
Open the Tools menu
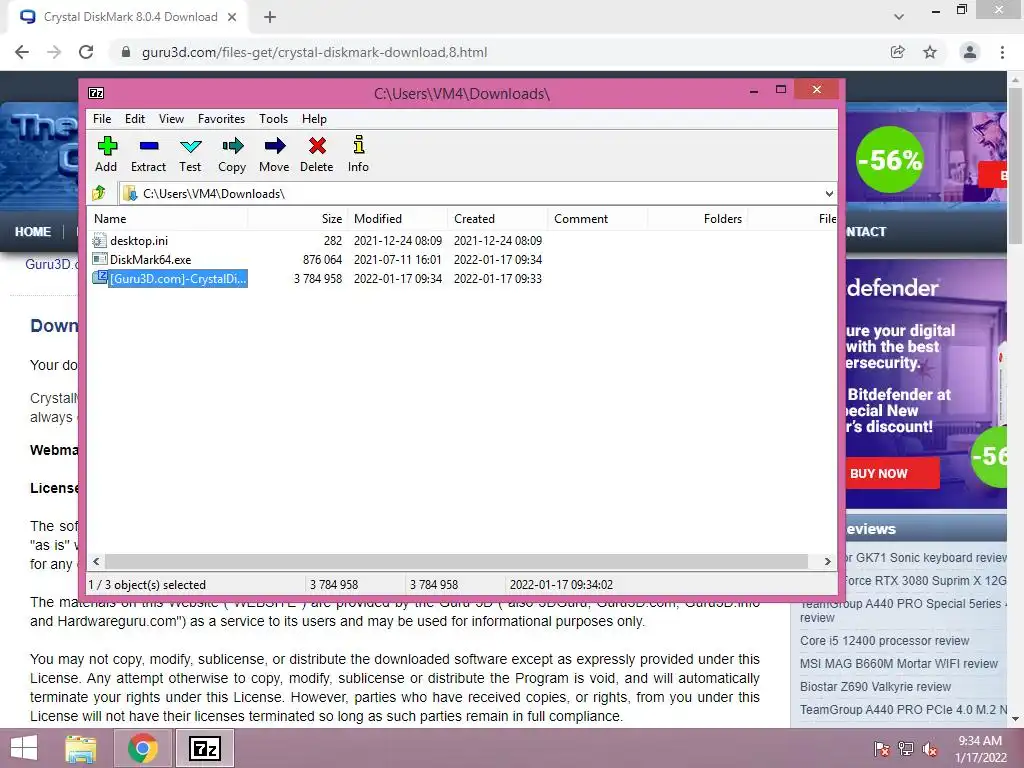click(274, 119)
